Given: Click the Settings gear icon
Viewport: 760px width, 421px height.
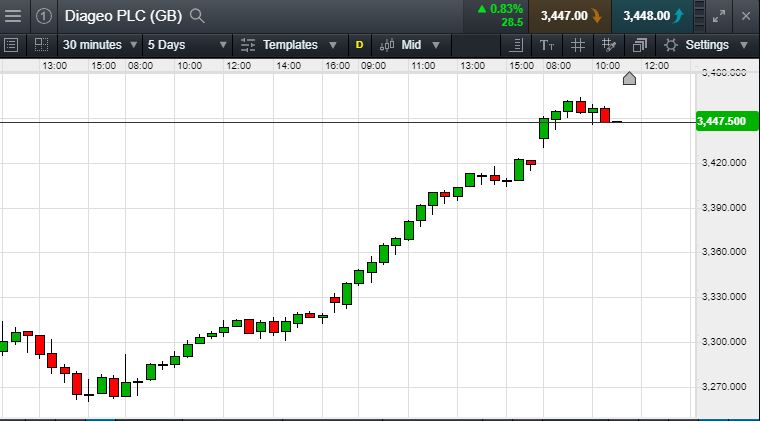Looking at the screenshot, I should coord(671,45).
